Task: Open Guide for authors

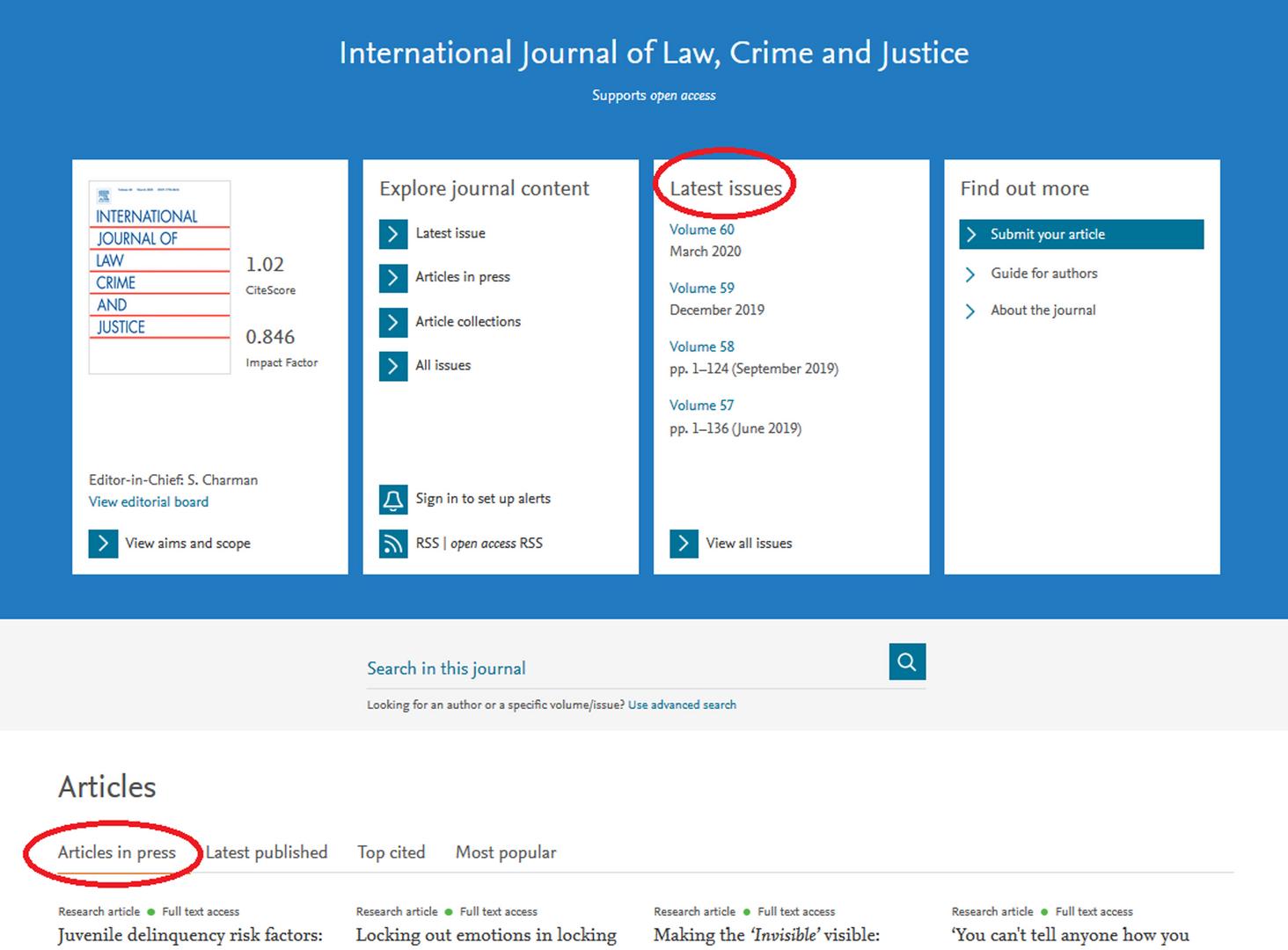Action: [x=1044, y=274]
